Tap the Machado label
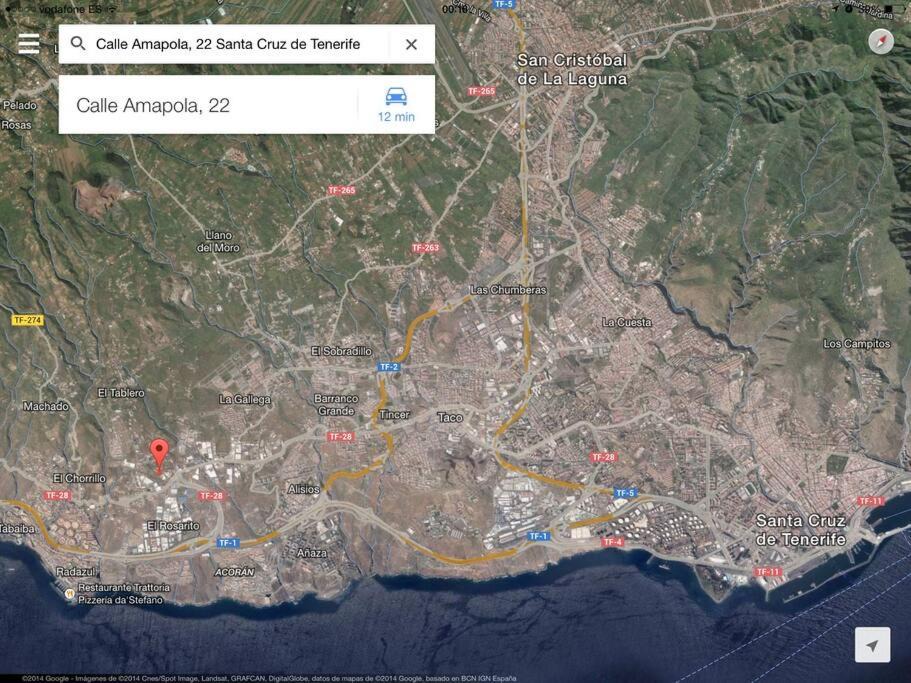 [x=46, y=406]
